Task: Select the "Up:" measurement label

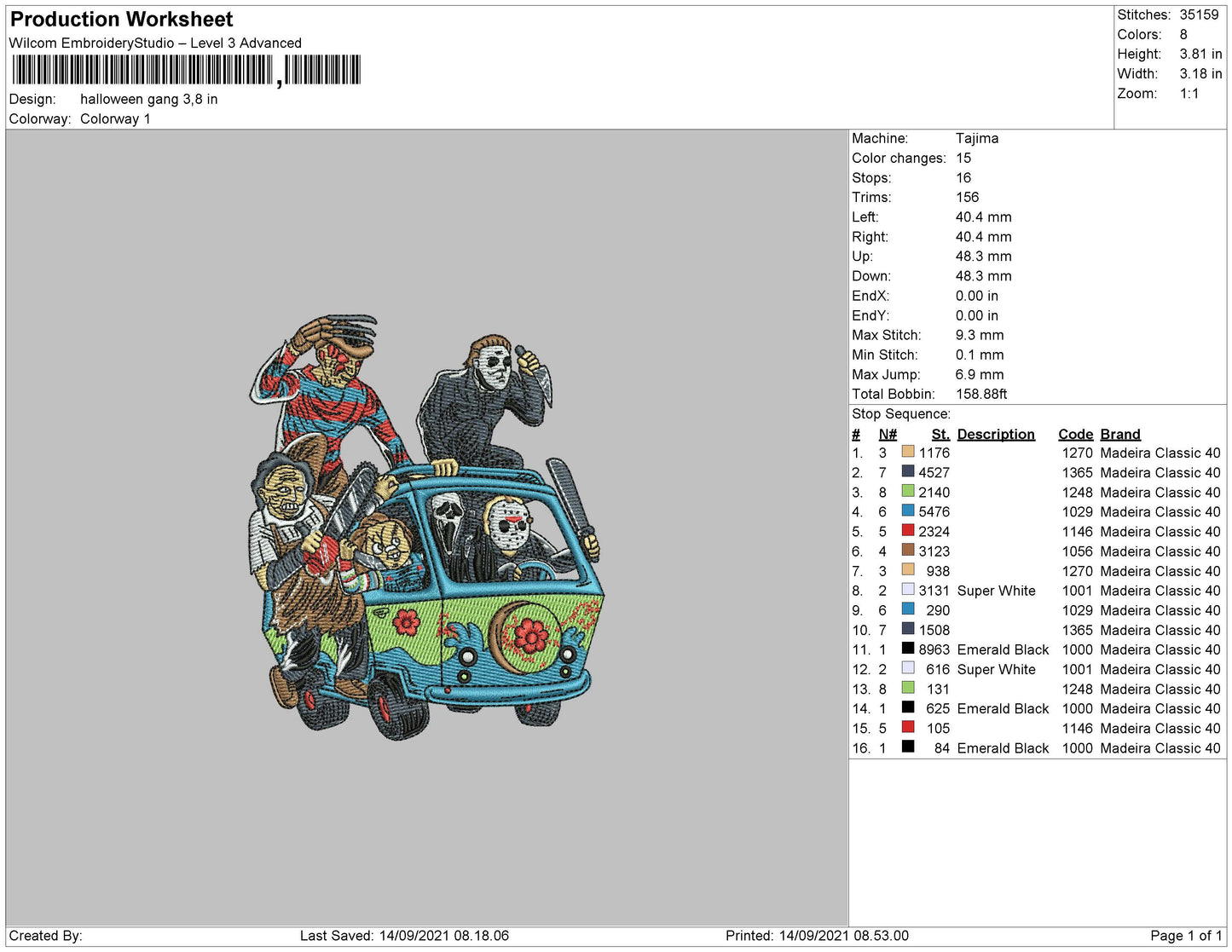Action: click(x=862, y=256)
